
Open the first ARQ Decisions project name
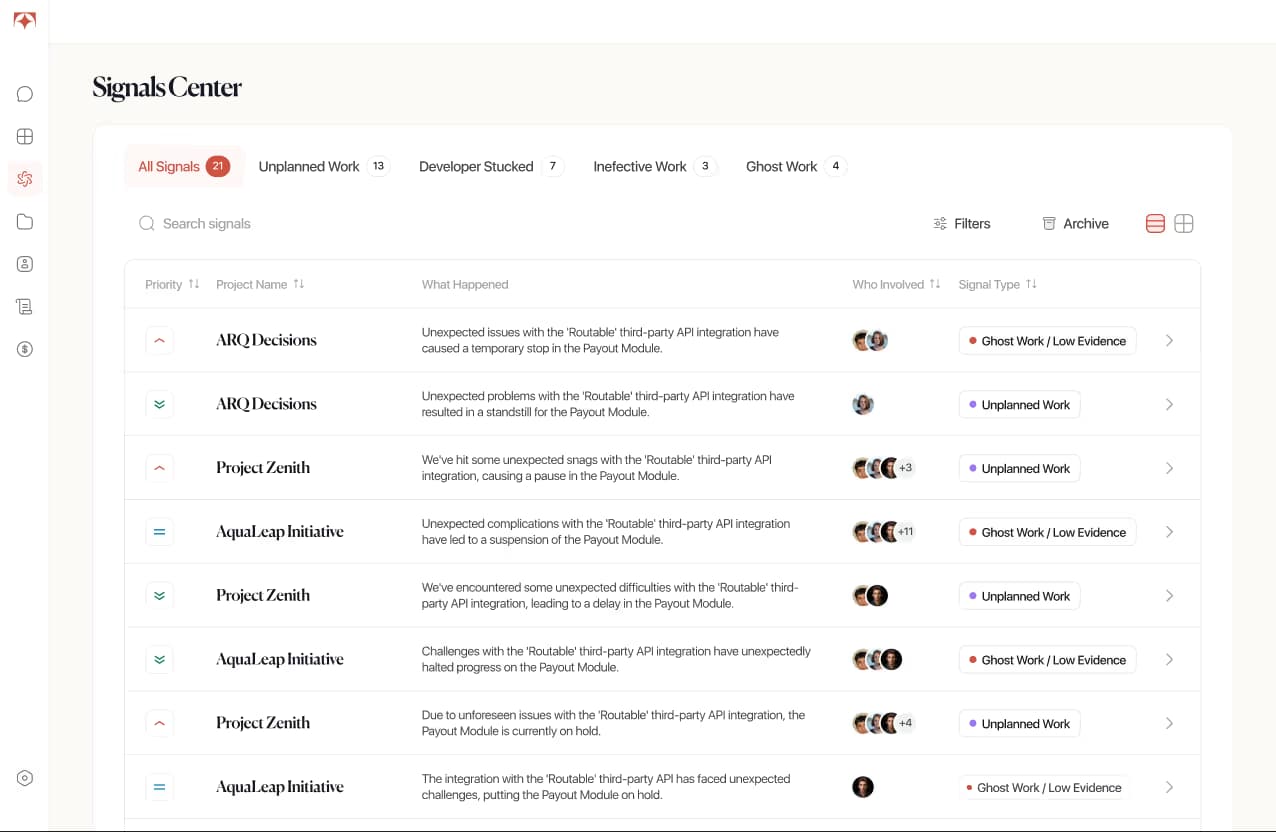[266, 340]
